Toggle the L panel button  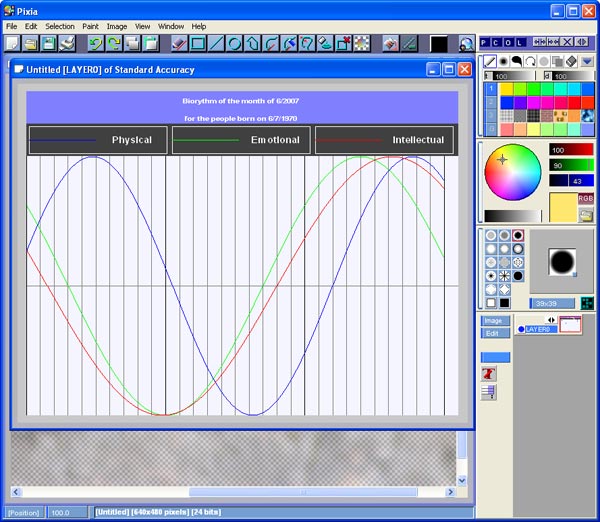521,42
